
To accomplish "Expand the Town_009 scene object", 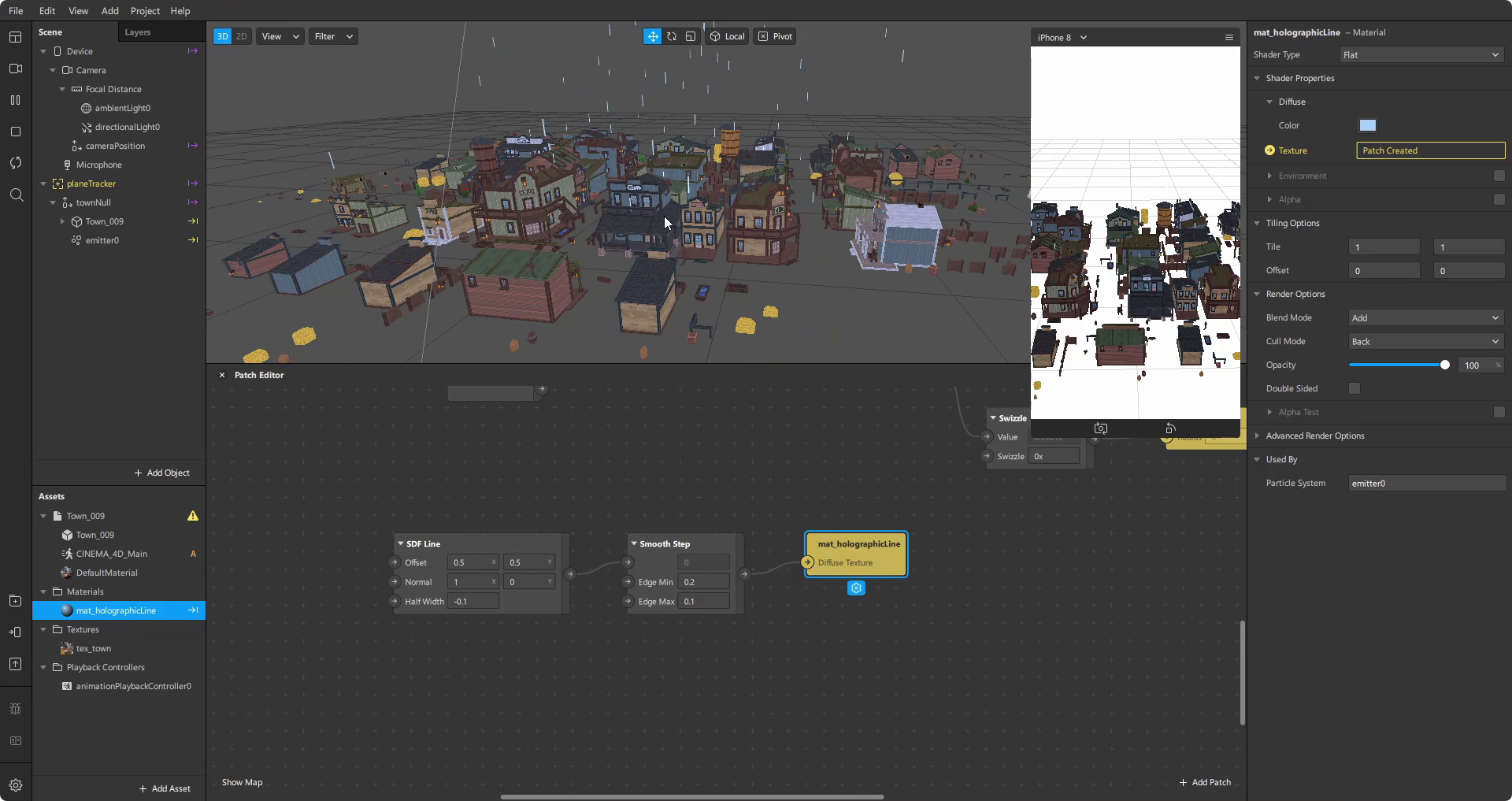I will (62, 221).
